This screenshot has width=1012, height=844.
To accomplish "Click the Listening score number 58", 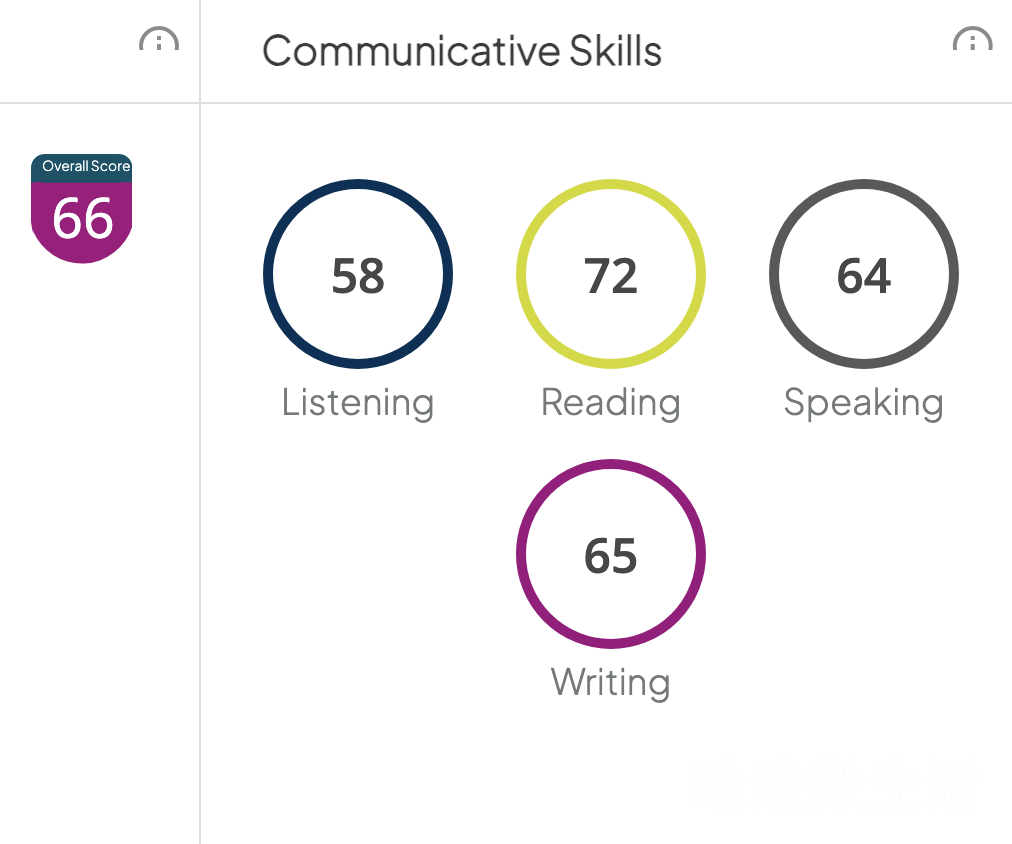I will pyautogui.click(x=358, y=275).
